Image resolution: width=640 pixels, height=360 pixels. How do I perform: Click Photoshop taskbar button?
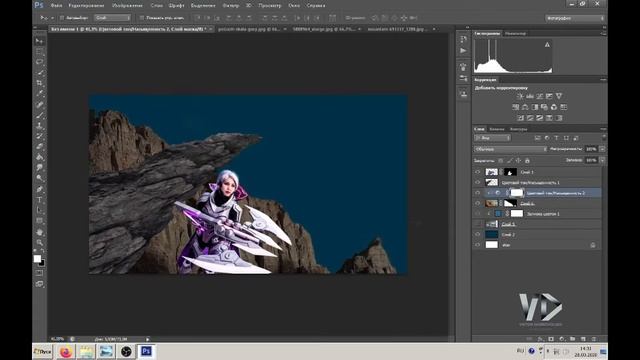coord(146,351)
